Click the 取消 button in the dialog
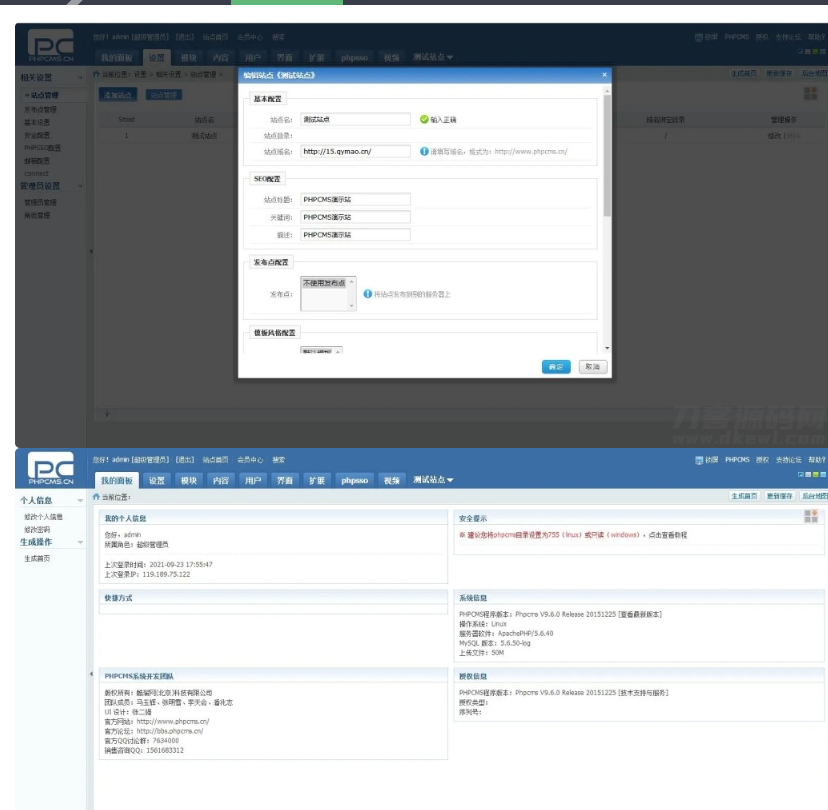The image size is (828, 810). [x=592, y=367]
